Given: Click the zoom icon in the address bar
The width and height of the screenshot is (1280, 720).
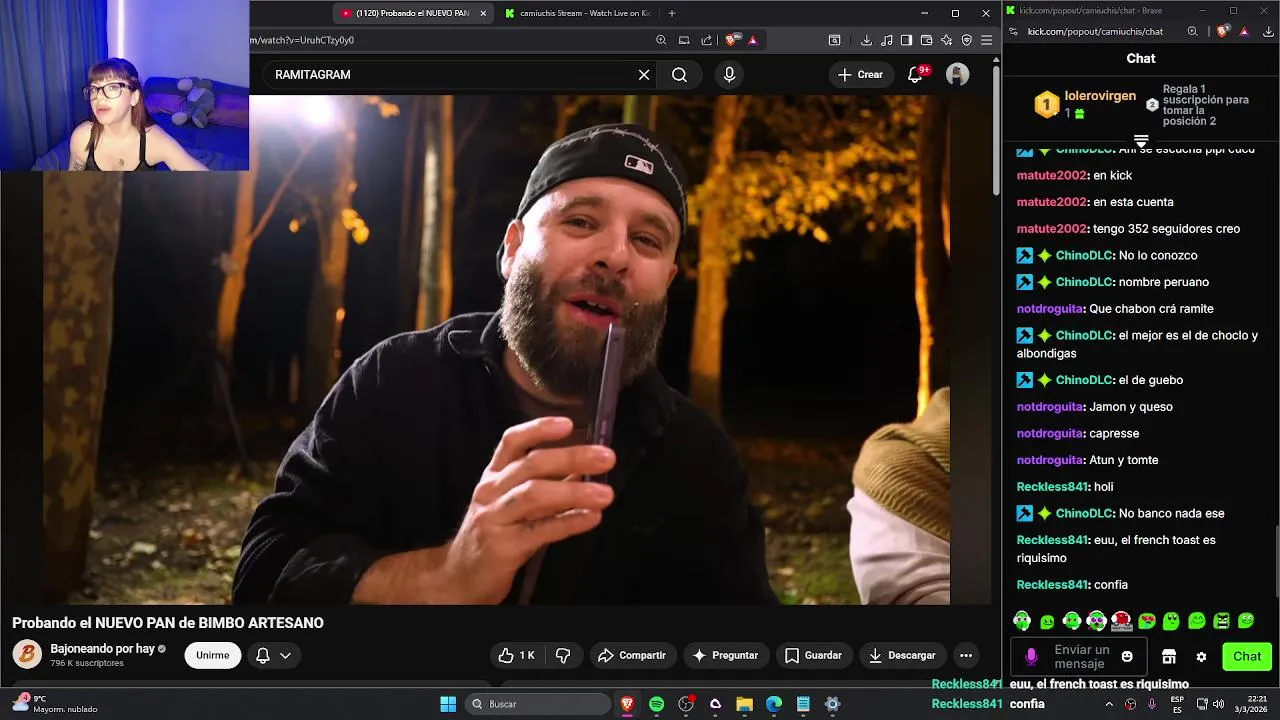Looking at the screenshot, I should coord(661,40).
